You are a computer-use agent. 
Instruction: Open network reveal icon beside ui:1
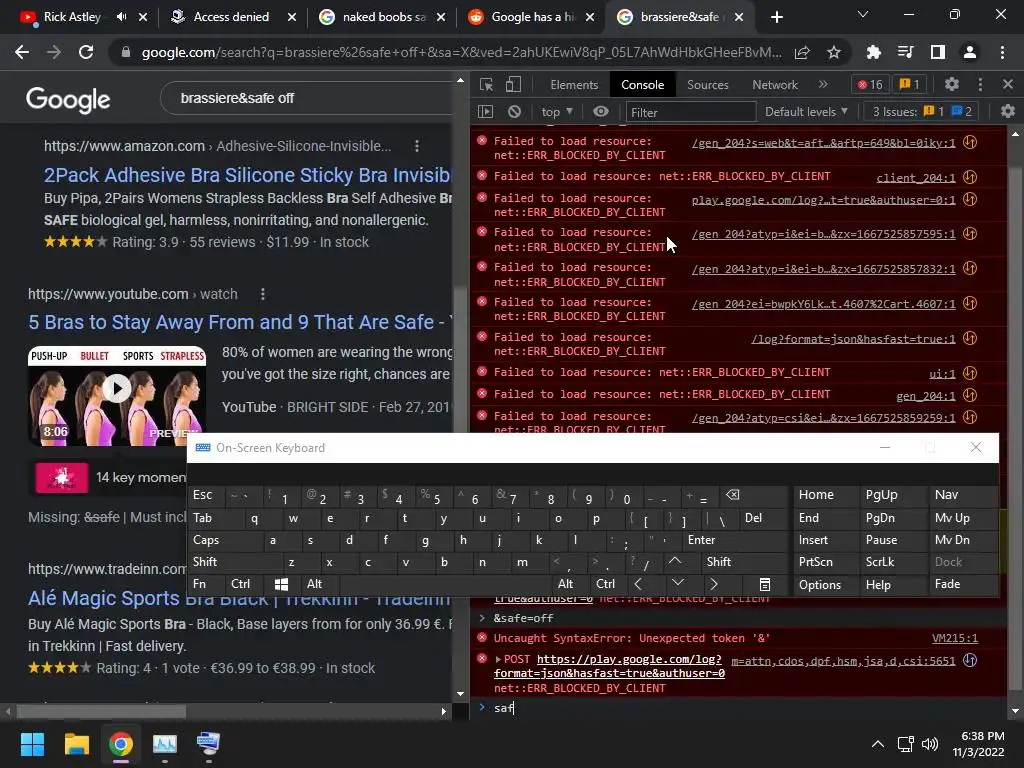tap(970, 373)
